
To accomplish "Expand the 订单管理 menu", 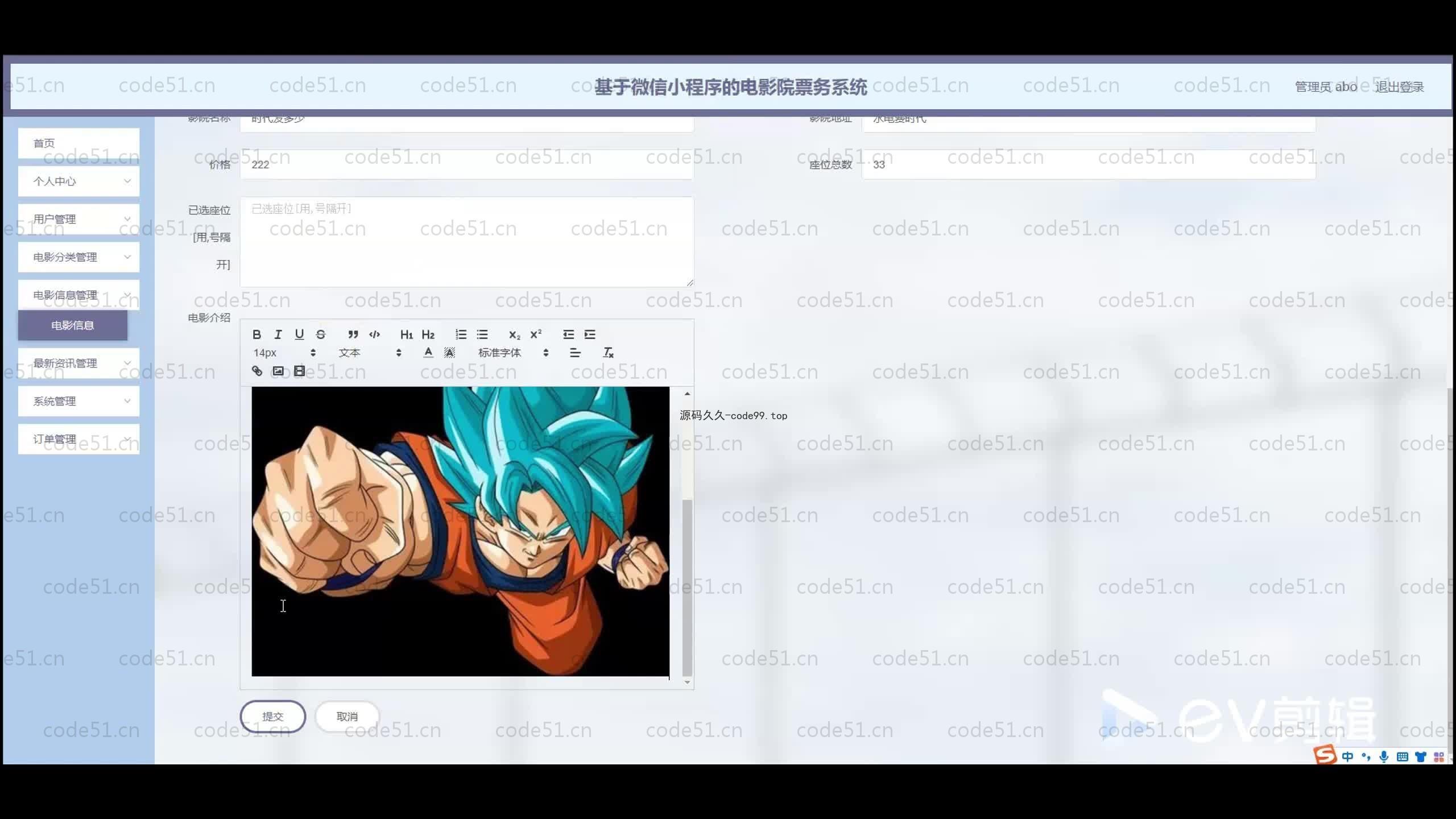I will pos(78,439).
